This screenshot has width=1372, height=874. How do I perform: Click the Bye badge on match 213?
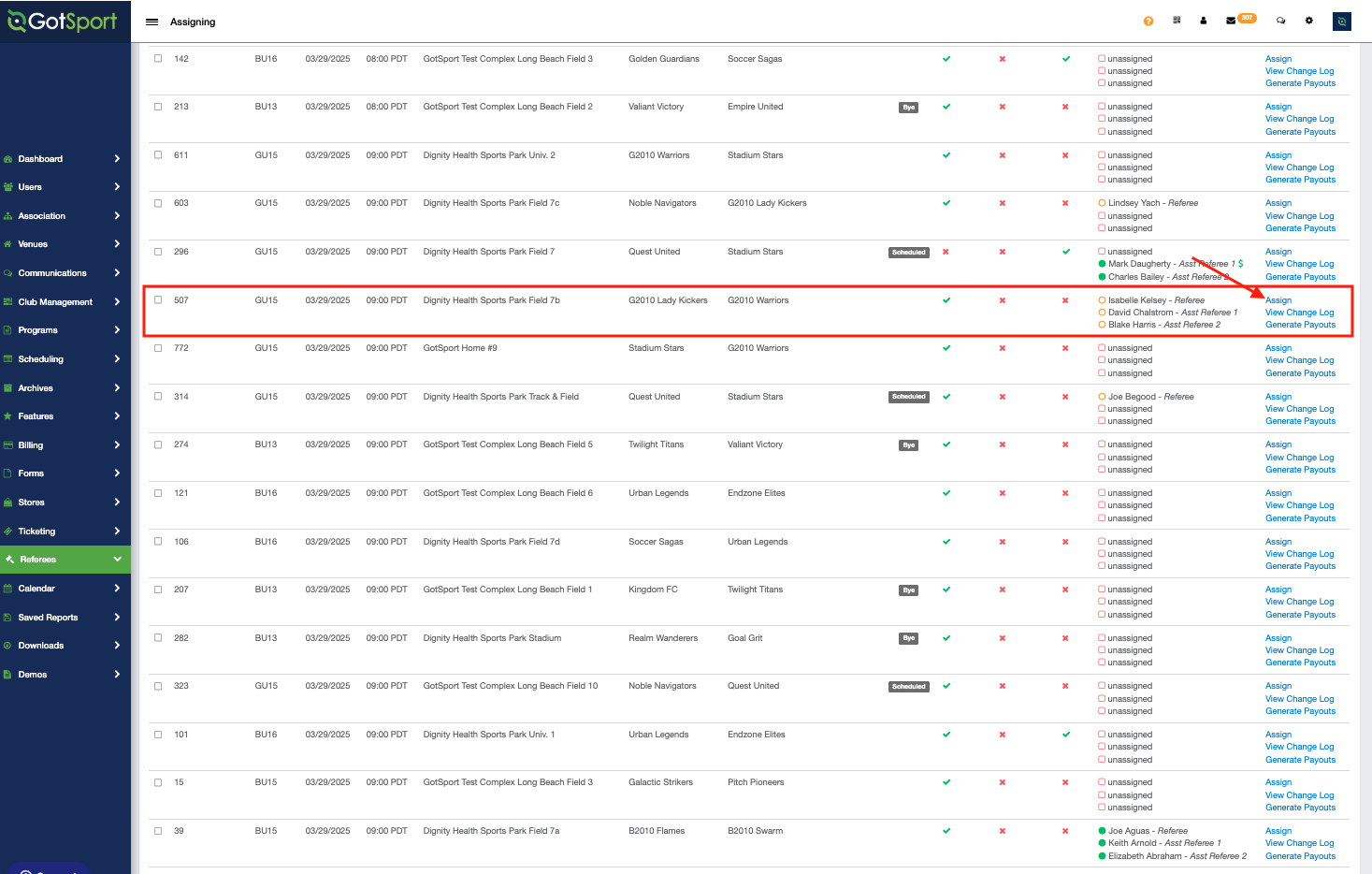(x=909, y=108)
